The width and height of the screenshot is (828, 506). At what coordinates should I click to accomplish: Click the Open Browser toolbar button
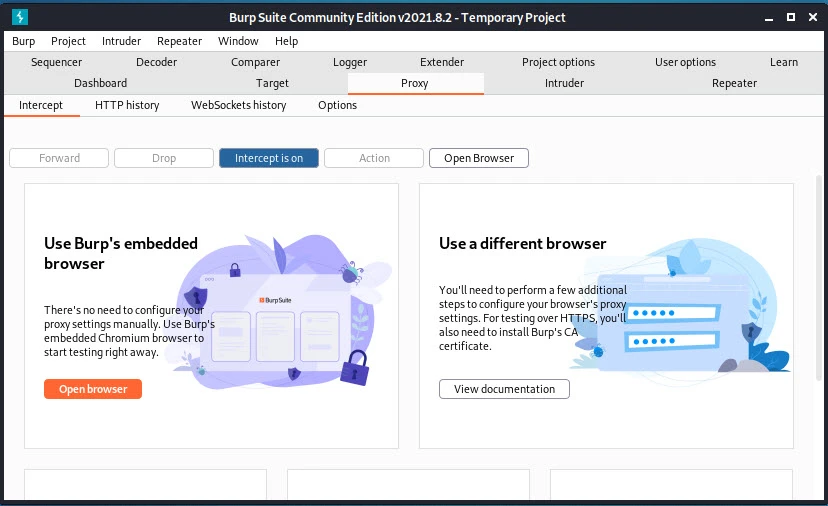[479, 158]
